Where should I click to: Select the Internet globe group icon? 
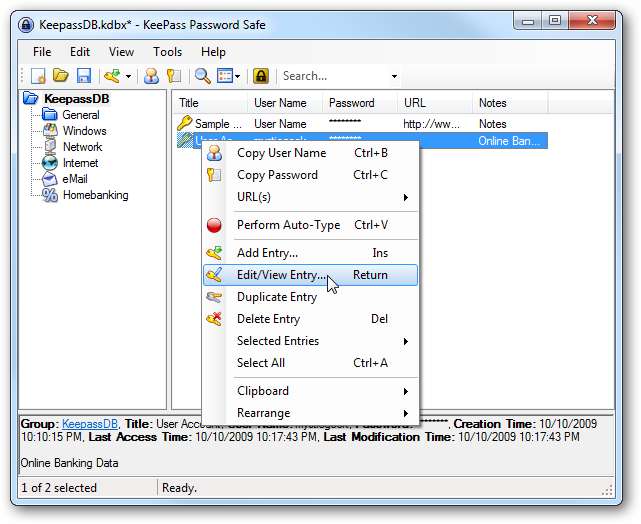[x=50, y=163]
